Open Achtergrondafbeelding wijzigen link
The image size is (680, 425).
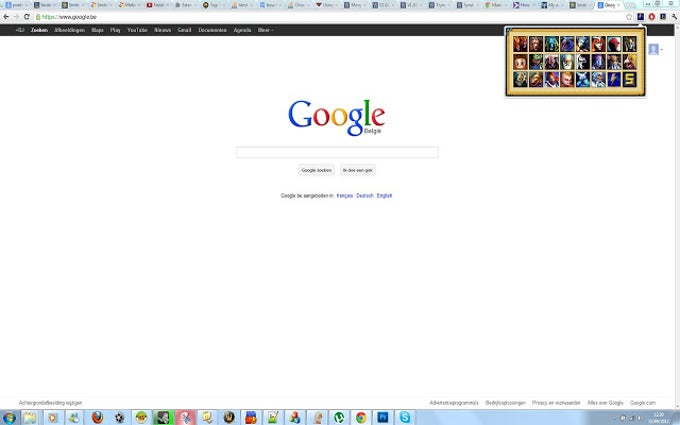(50, 403)
